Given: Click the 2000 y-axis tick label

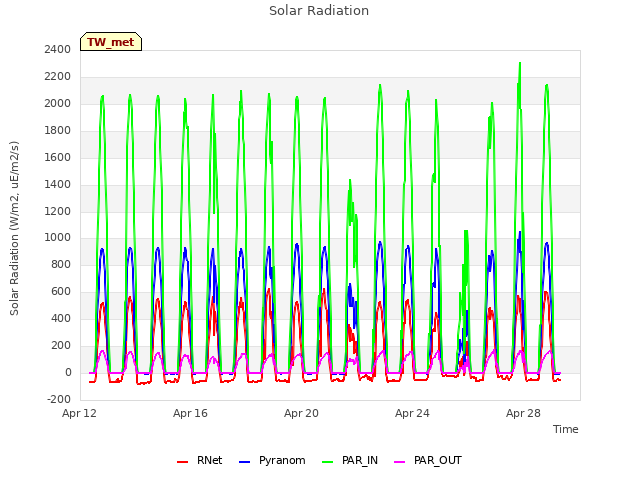Looking at the screenshot, I should point(58,103).
